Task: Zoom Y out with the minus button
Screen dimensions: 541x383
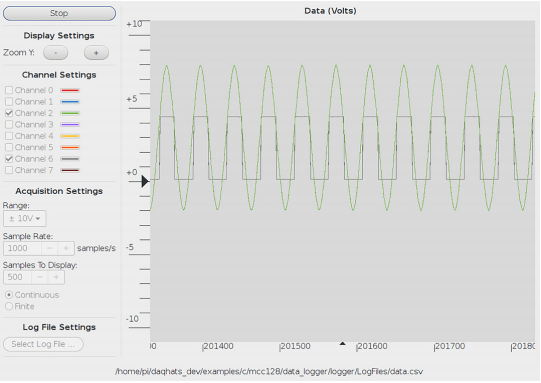Action: pyautogui.click(x=56, y=53)
